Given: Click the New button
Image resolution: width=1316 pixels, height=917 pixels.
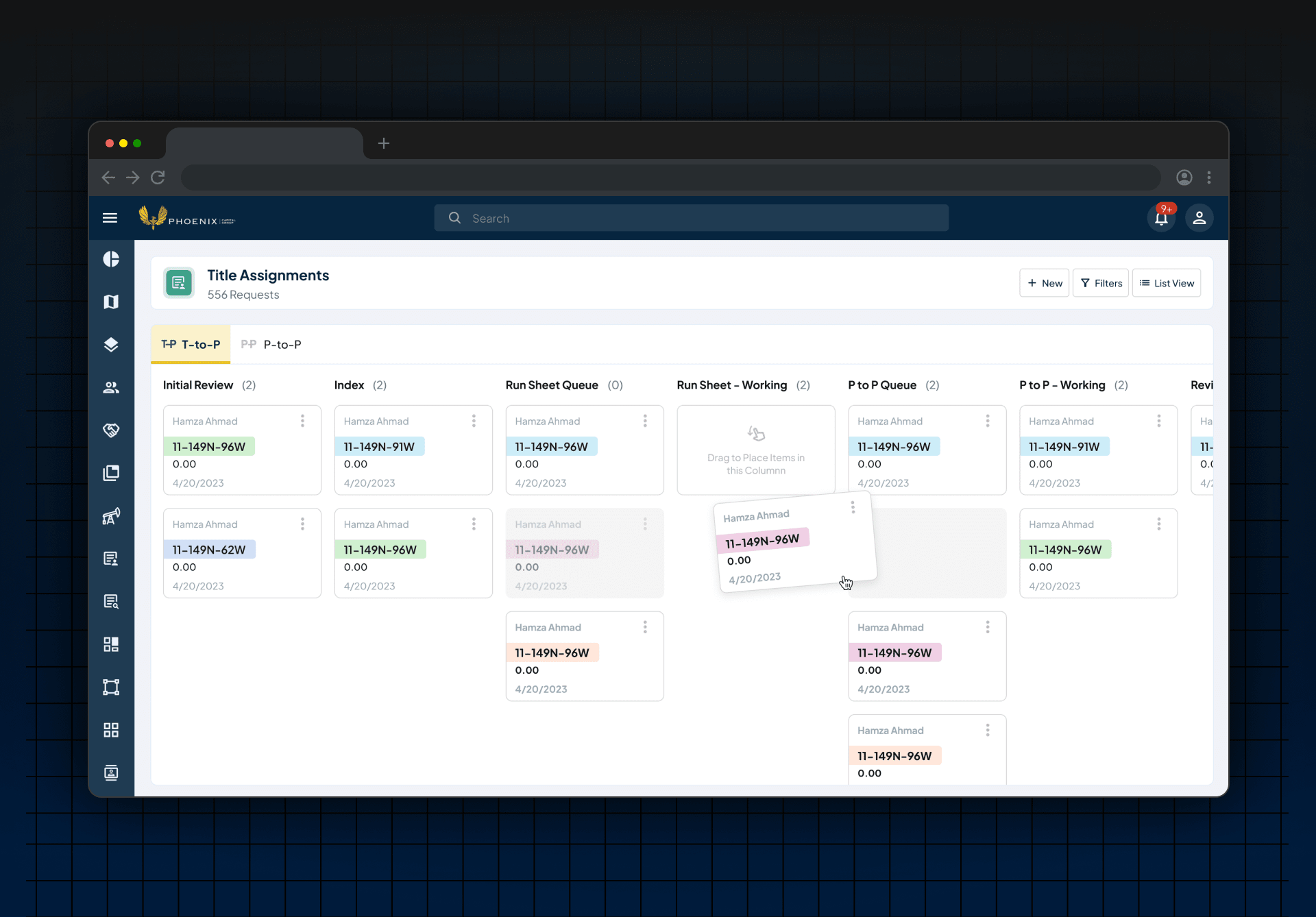Looking at the screenshot, I should point(1045,283).
